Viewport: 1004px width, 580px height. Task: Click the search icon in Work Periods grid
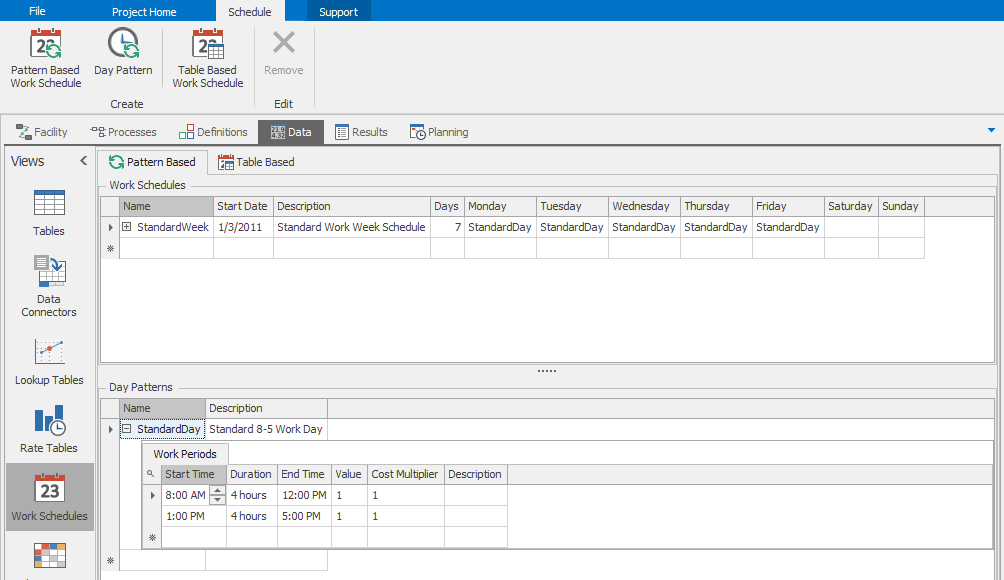pyautogui.click(x=151, y=474)
